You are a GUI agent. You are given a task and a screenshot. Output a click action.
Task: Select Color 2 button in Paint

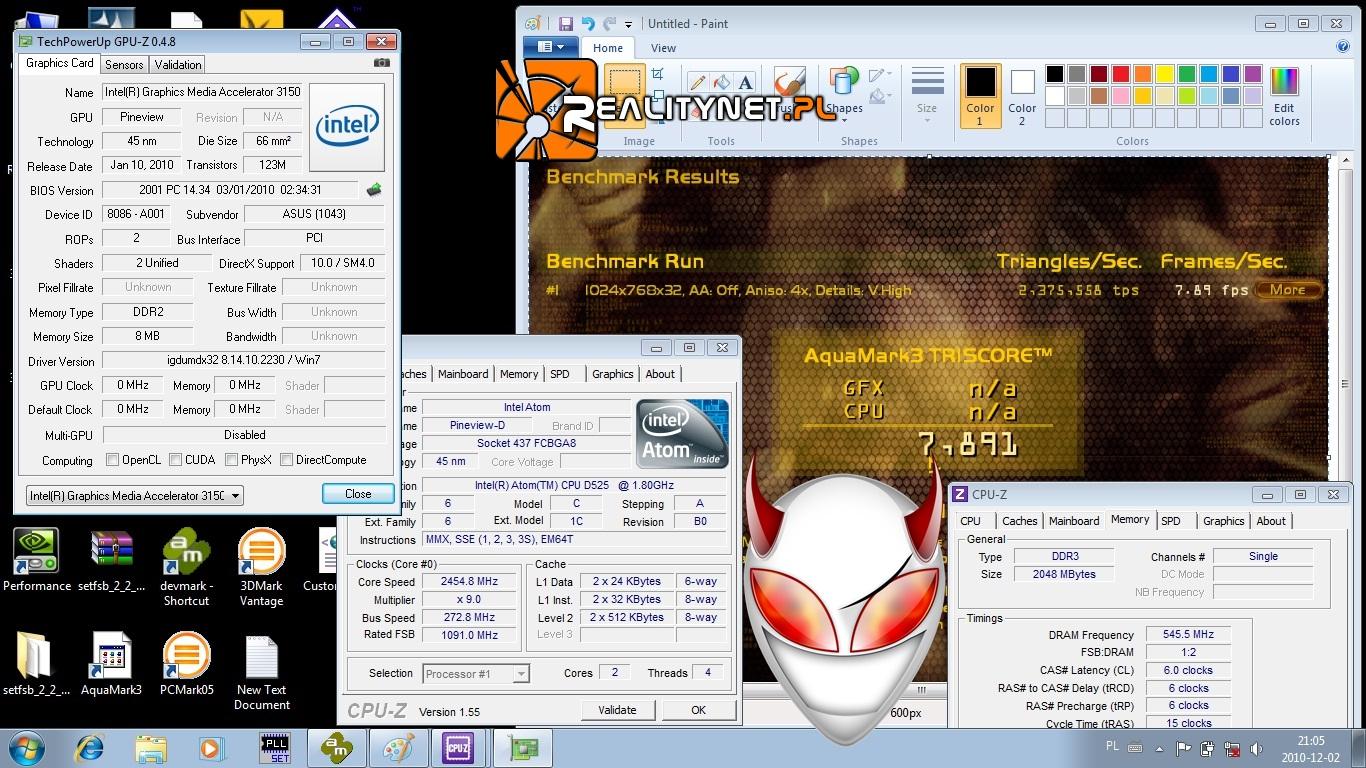pyautogui.click(x=1022, y=97)
